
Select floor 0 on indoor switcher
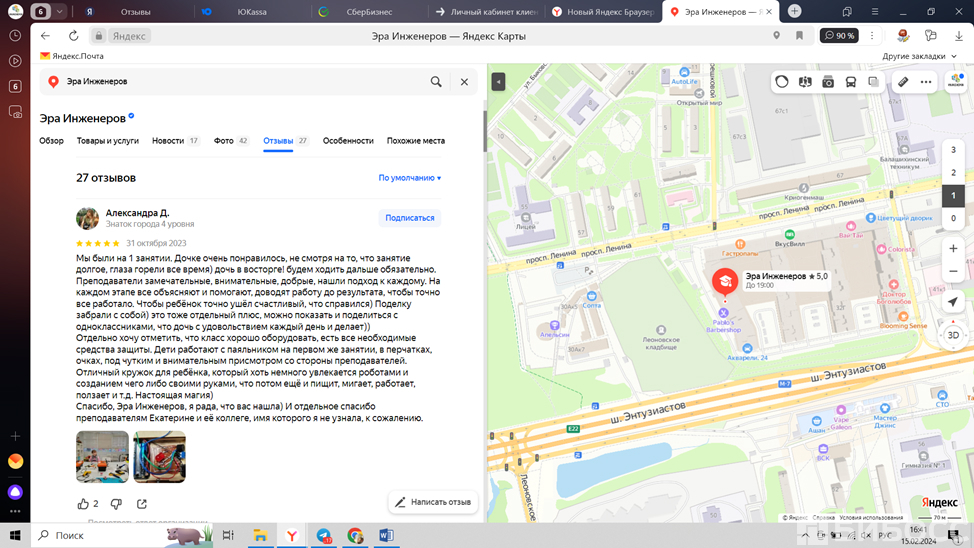[953, 218]
